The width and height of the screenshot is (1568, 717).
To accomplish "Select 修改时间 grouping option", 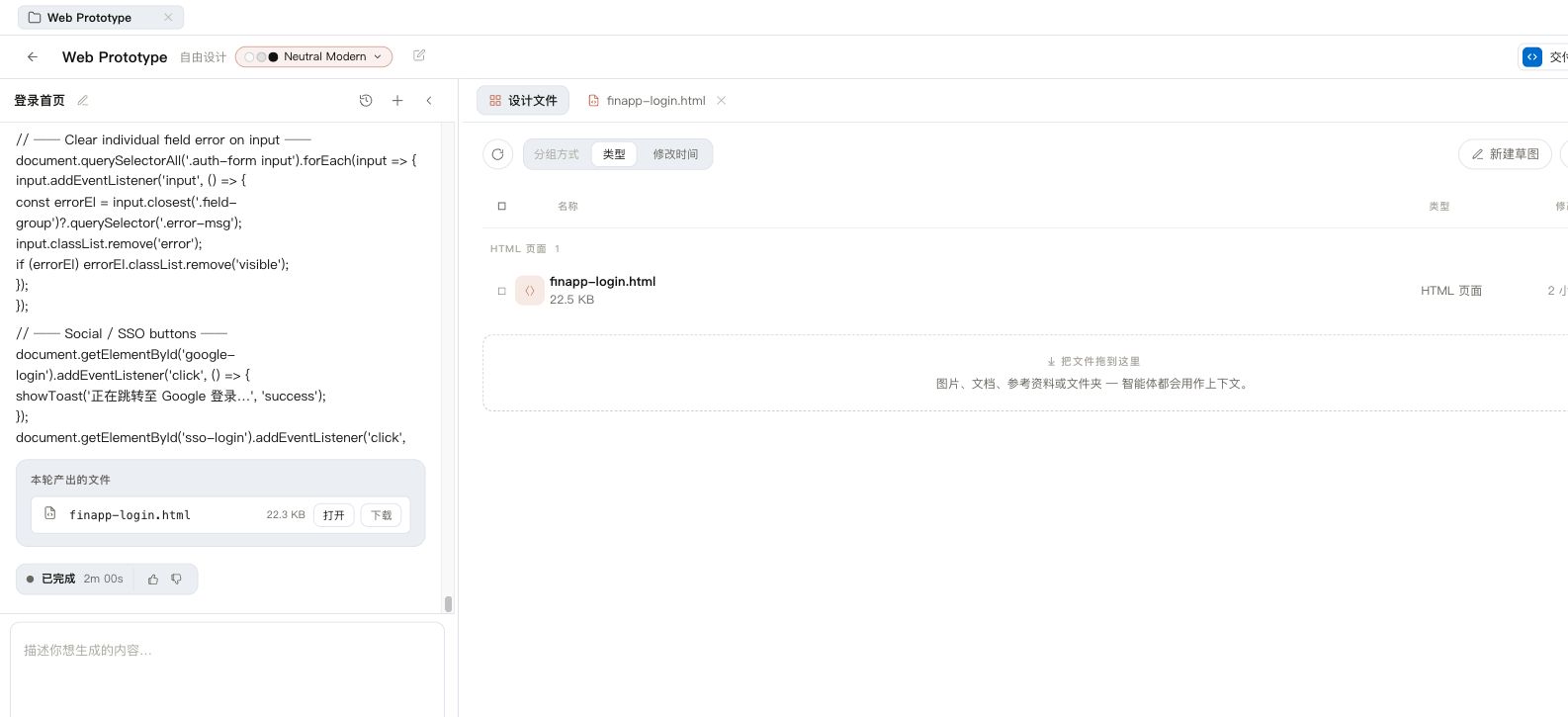I will coord(675,154).
